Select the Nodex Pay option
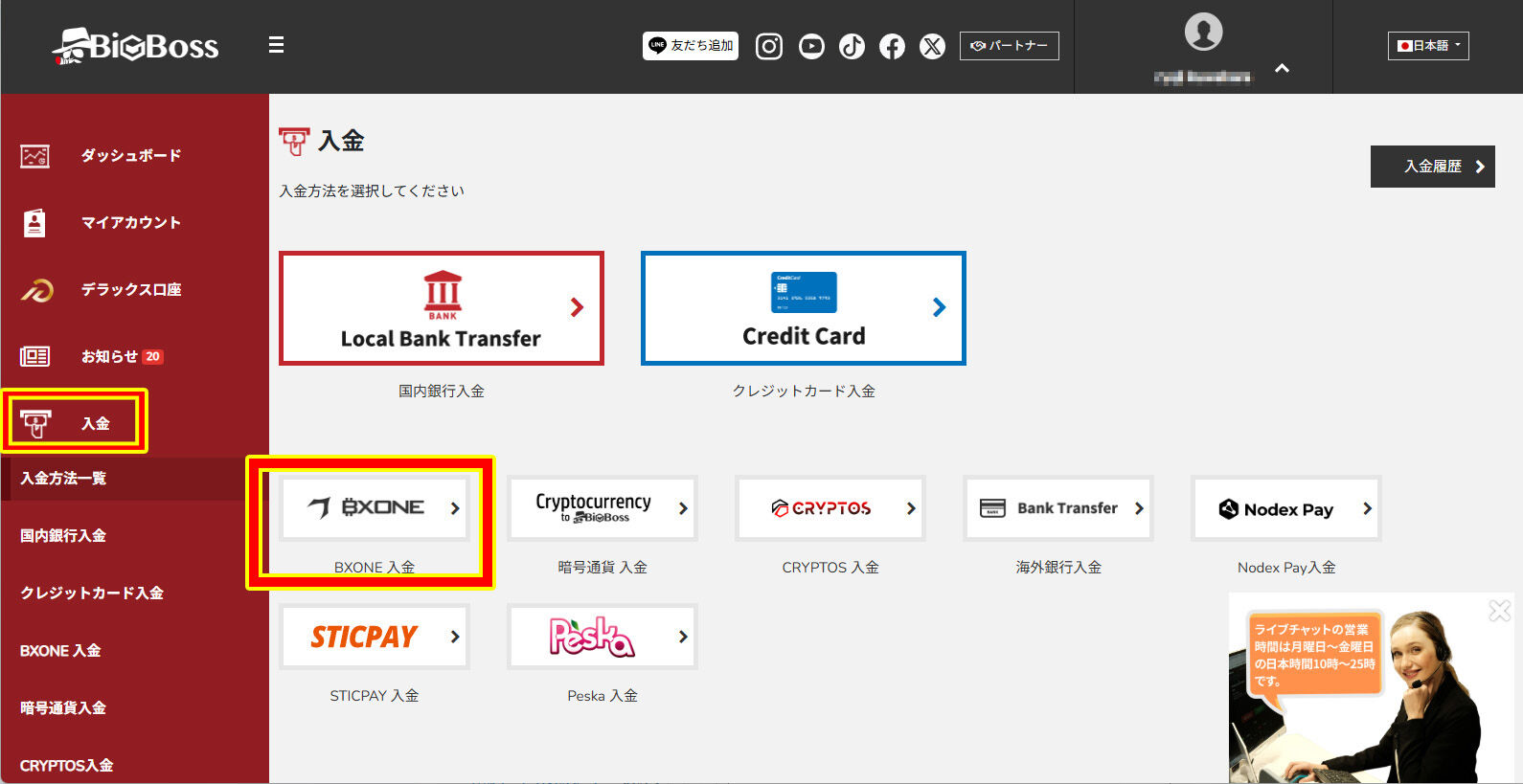Image resolution: width=1523 pixels, height=784 pixels. [x=1286, y=508]
